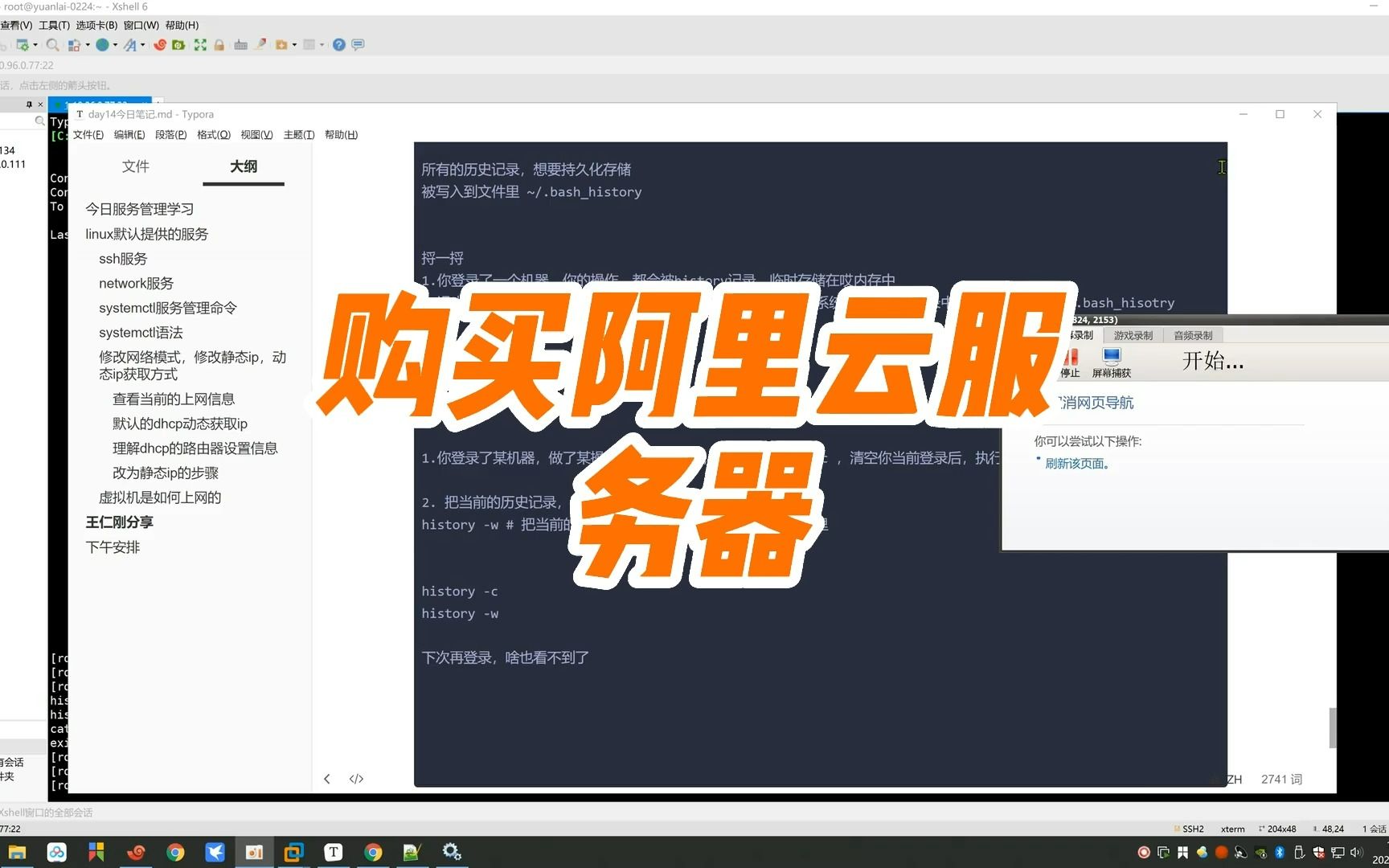
Task: Open Typora 编辑(E) menu
Action: (129, 135)
